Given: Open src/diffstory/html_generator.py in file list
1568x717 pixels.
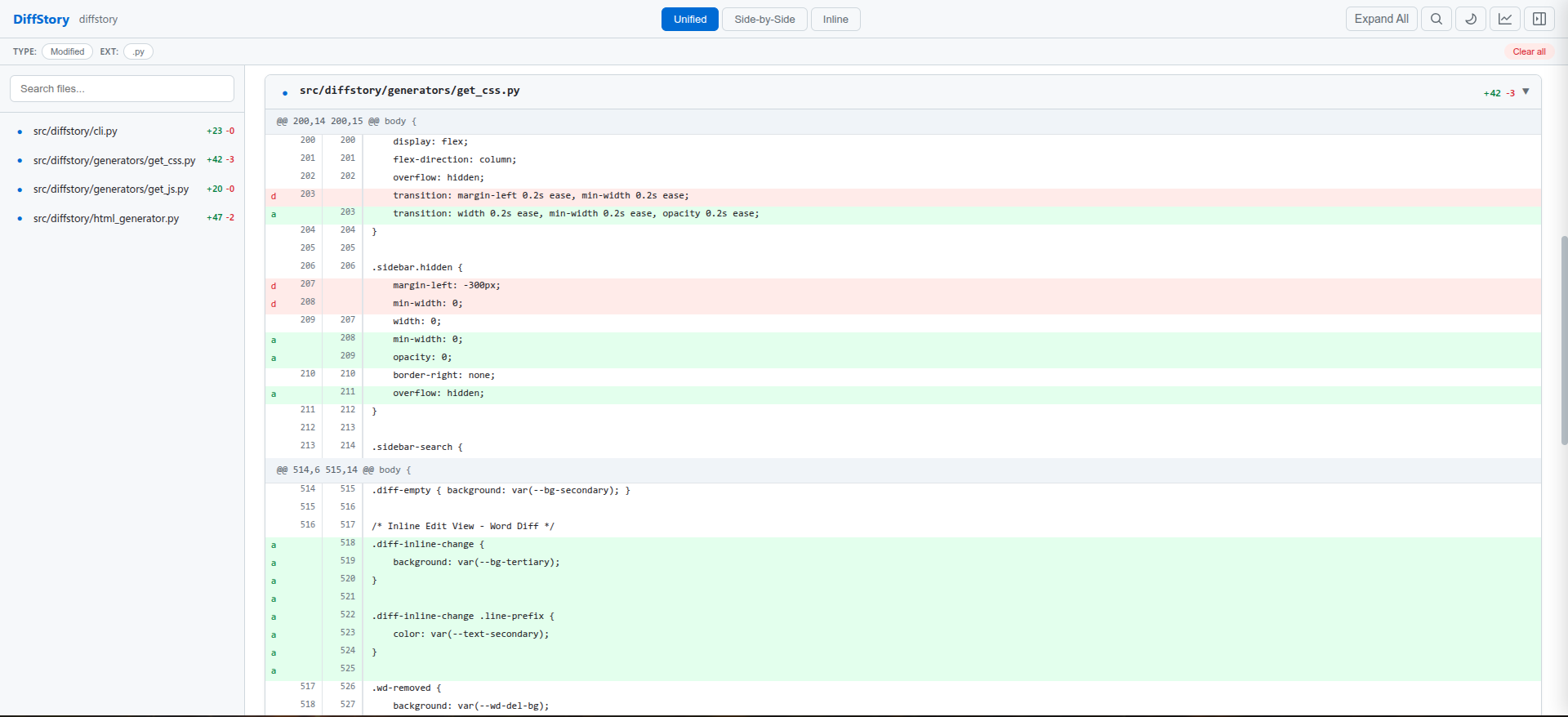Looking at the screenshot, I should tap(122, 218).
